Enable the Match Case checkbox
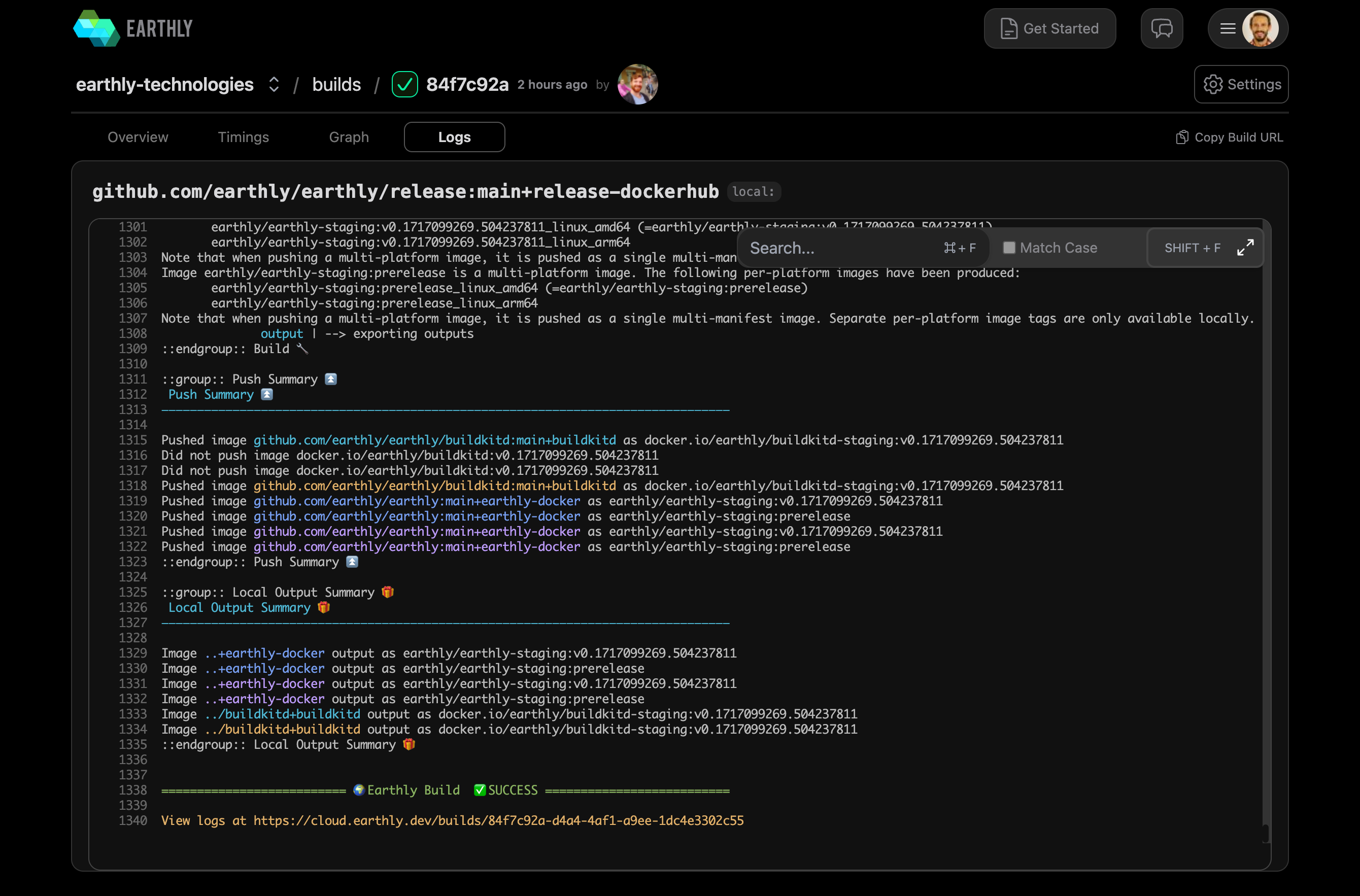The image size is (1360, 896). 1009,248
